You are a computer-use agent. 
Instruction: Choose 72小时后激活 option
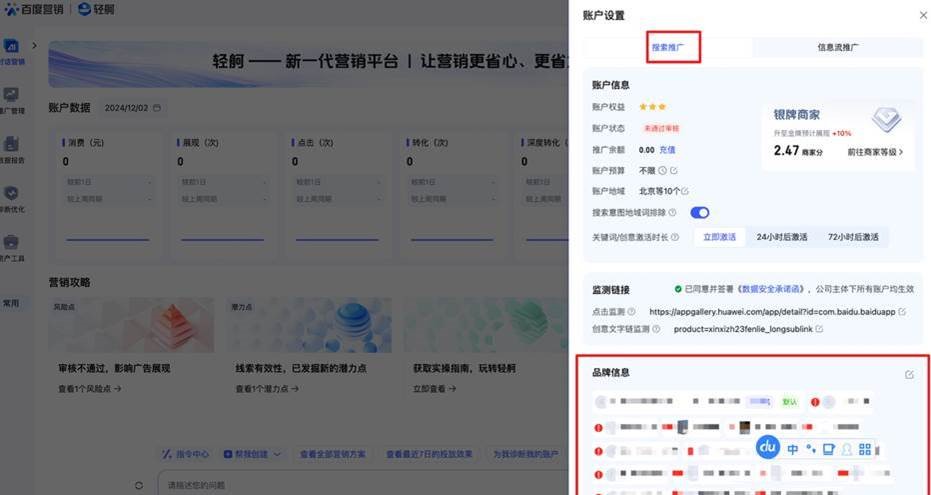852,237
